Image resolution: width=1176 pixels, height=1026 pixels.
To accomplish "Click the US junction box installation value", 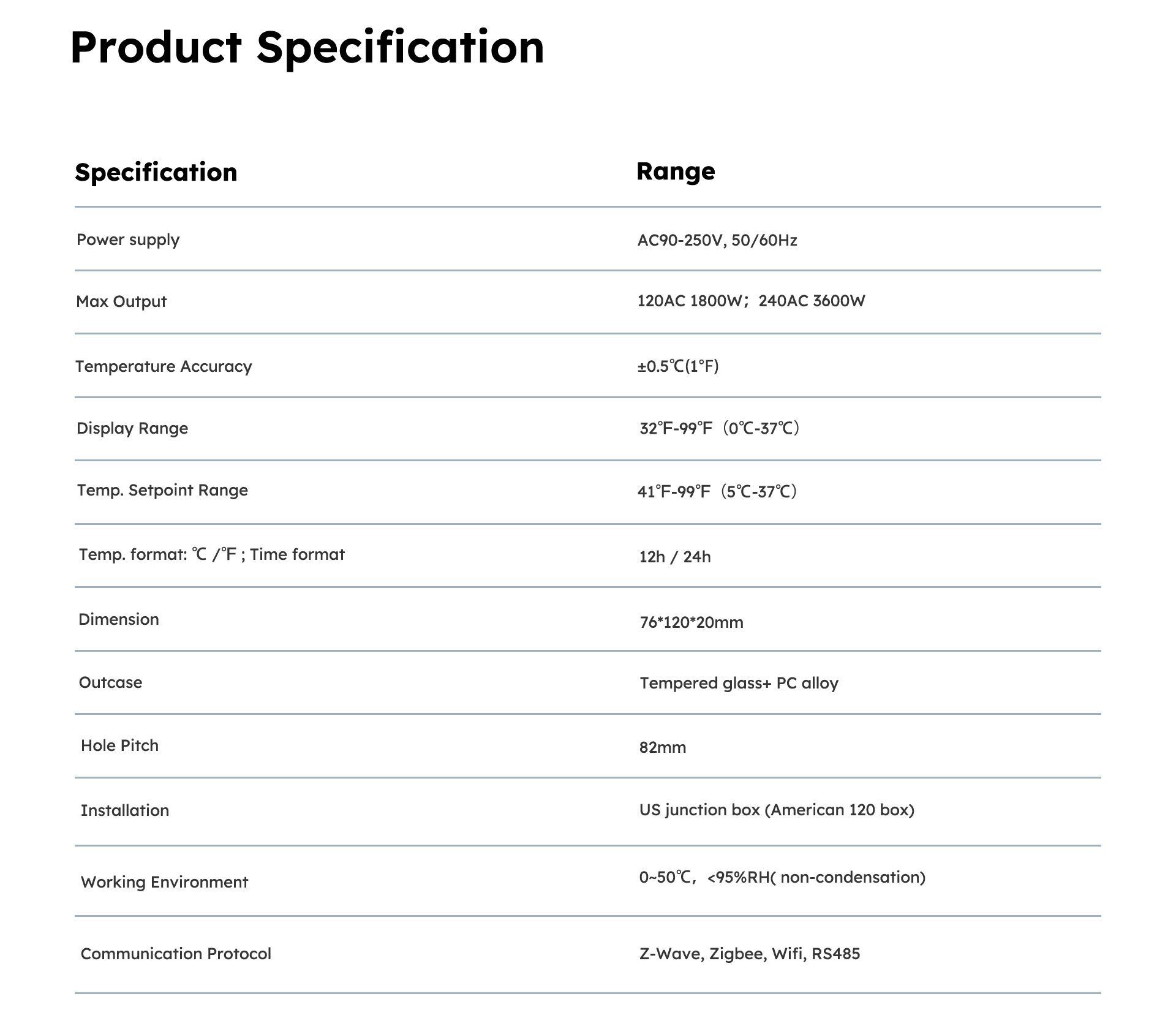I will pos(777,810).
